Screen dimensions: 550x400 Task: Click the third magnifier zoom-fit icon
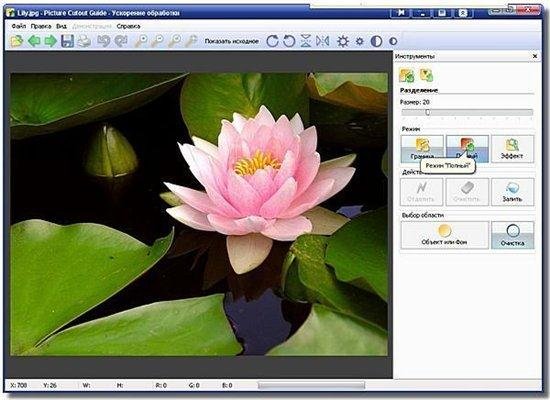pyautogui.click(x=174, y=41)
